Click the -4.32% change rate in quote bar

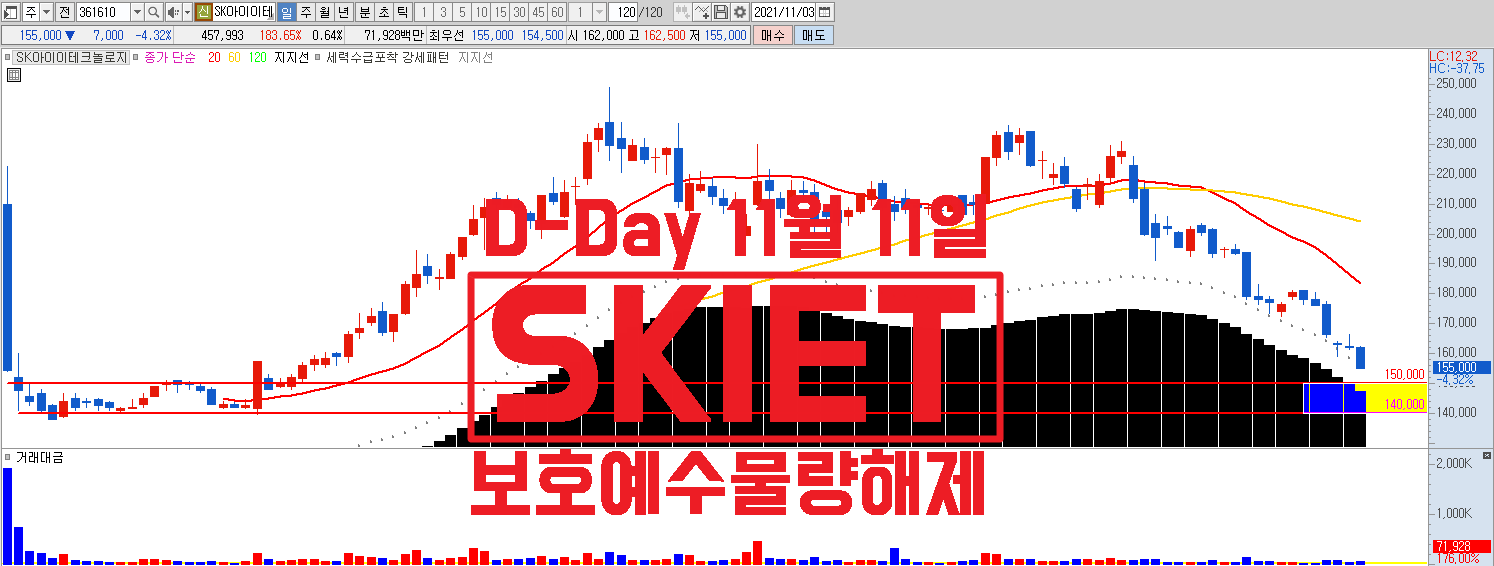tap(153, 35)
